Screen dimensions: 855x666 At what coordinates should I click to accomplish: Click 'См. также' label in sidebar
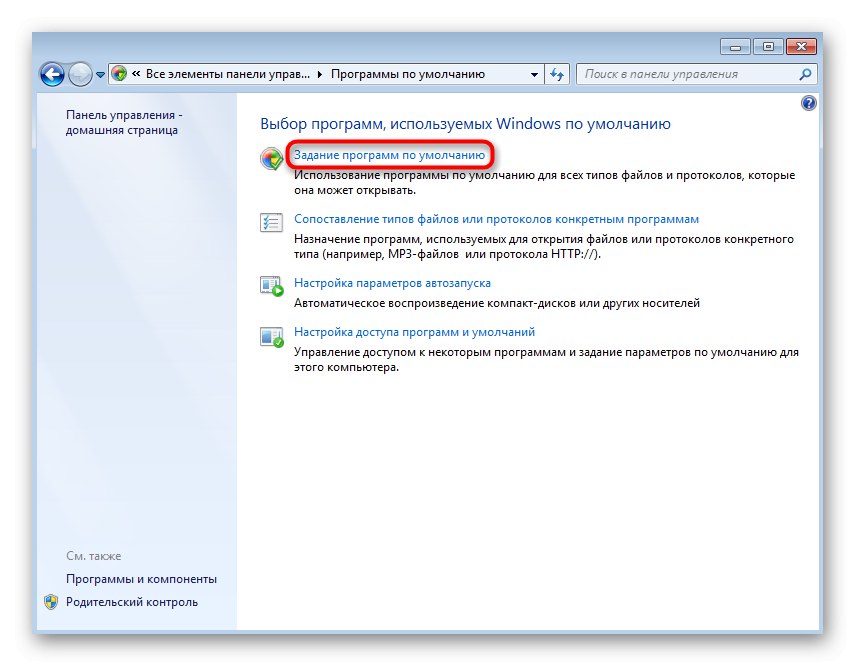pyautogui.click(x=93, y=556)
